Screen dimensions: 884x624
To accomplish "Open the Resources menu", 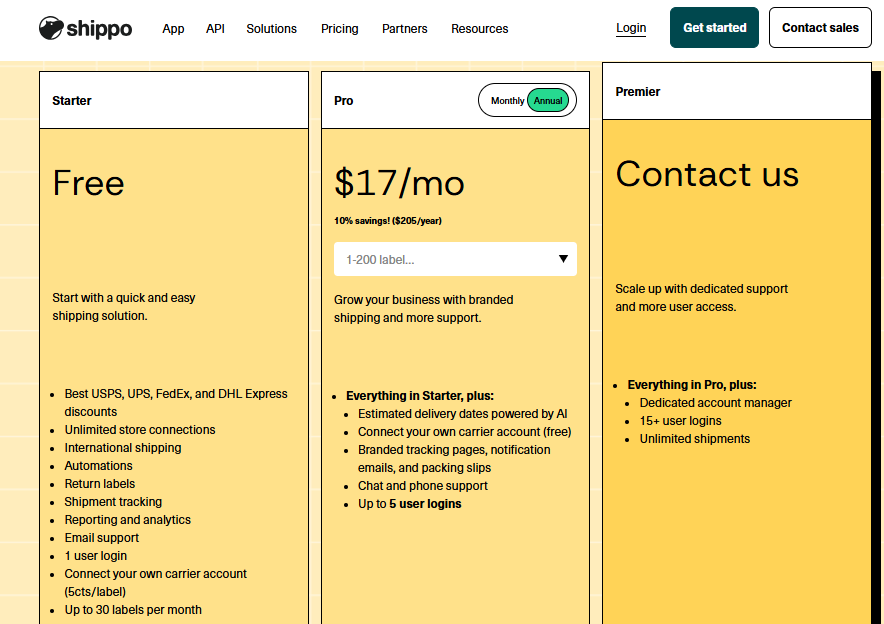I will coord(479,29).
